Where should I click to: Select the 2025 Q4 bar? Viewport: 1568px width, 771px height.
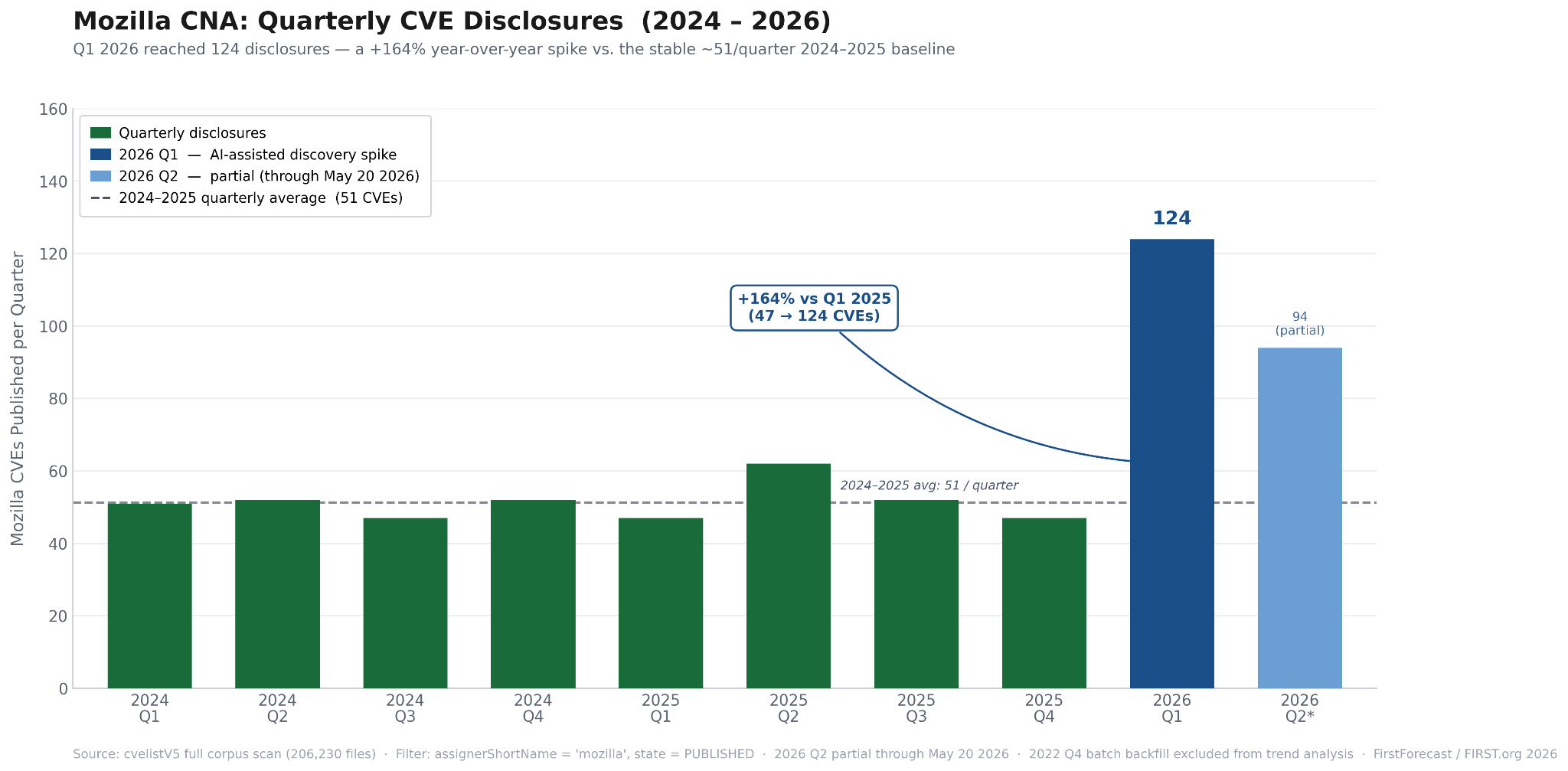[1044, 603]
